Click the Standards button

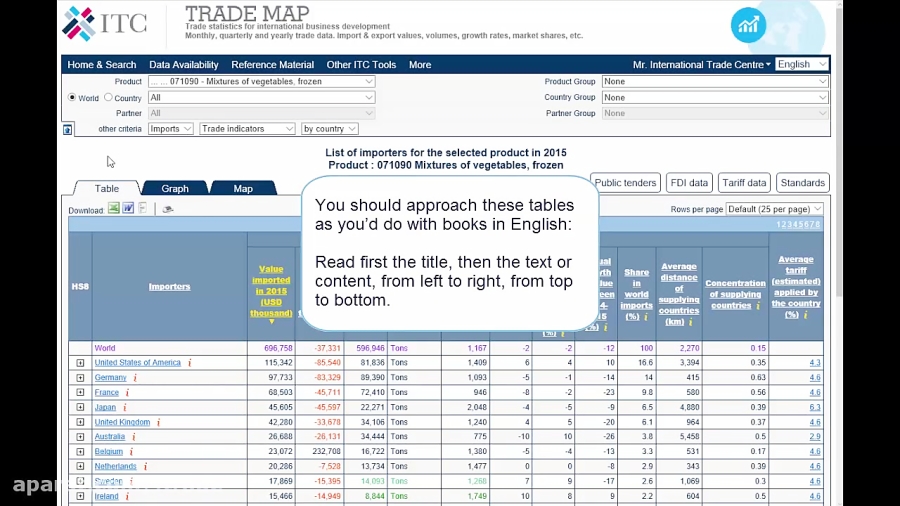click(802, 183)
